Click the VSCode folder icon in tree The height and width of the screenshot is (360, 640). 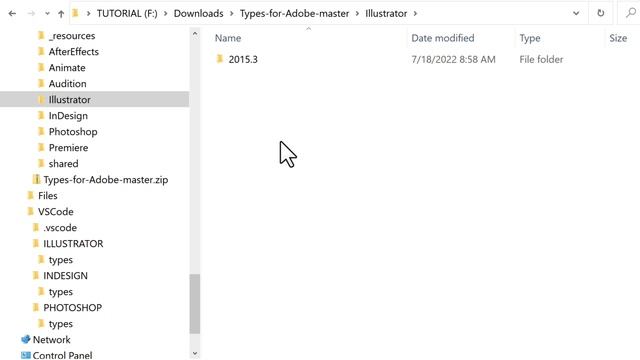coord(30,211)
